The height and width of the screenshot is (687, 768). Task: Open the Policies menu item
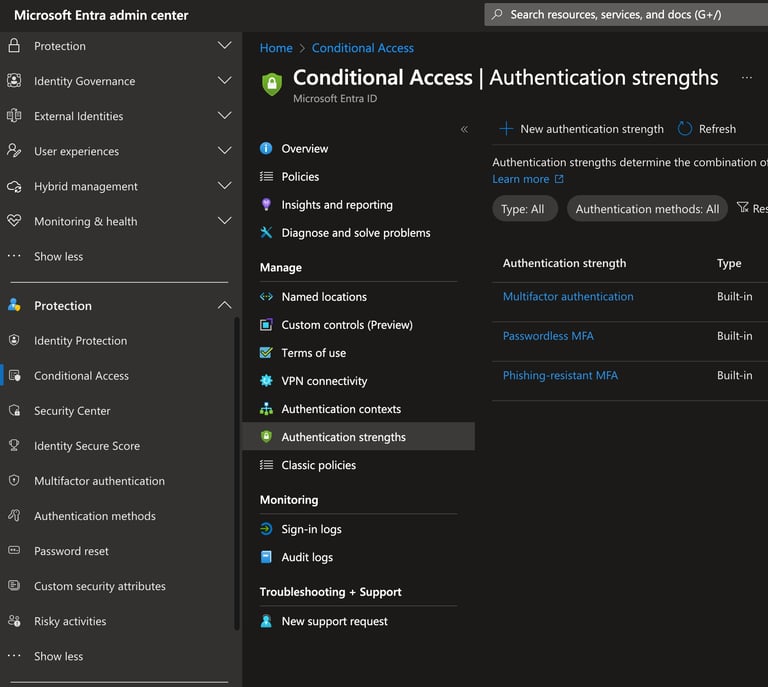(300, 177)
